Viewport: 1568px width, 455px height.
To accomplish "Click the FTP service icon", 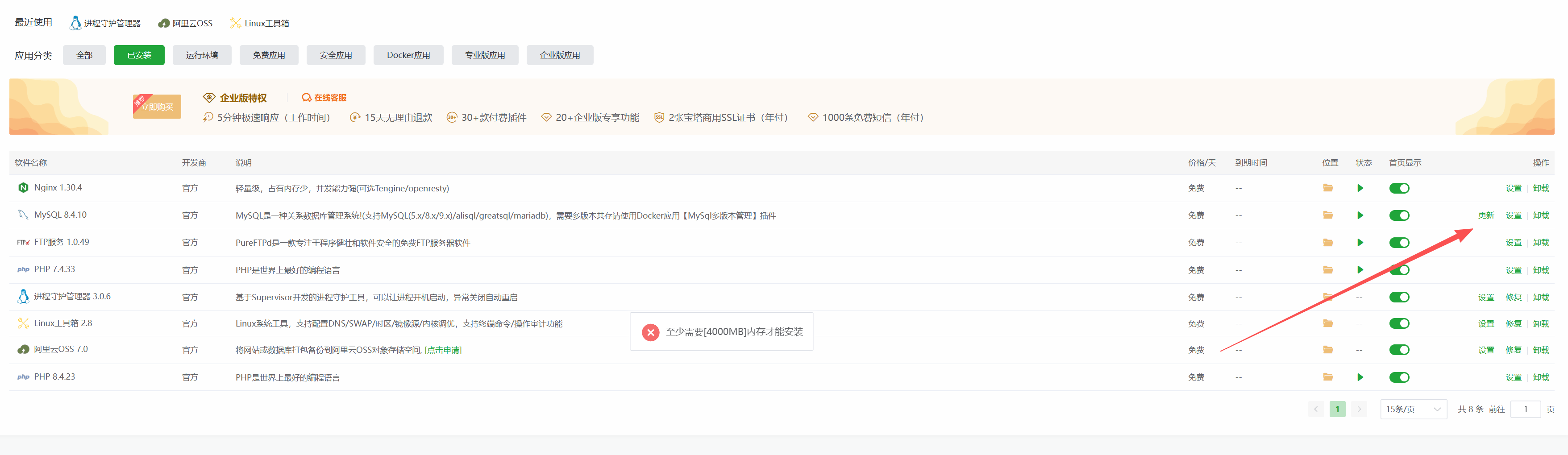I will pyautogui.click(x=23, y=242).
